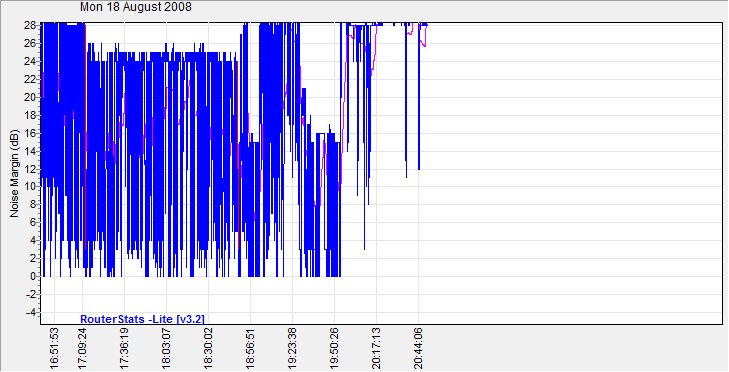Select the 17:36:19 time axis label
The width and height of the screenshot is (729, 372).
tap(125, 349)
